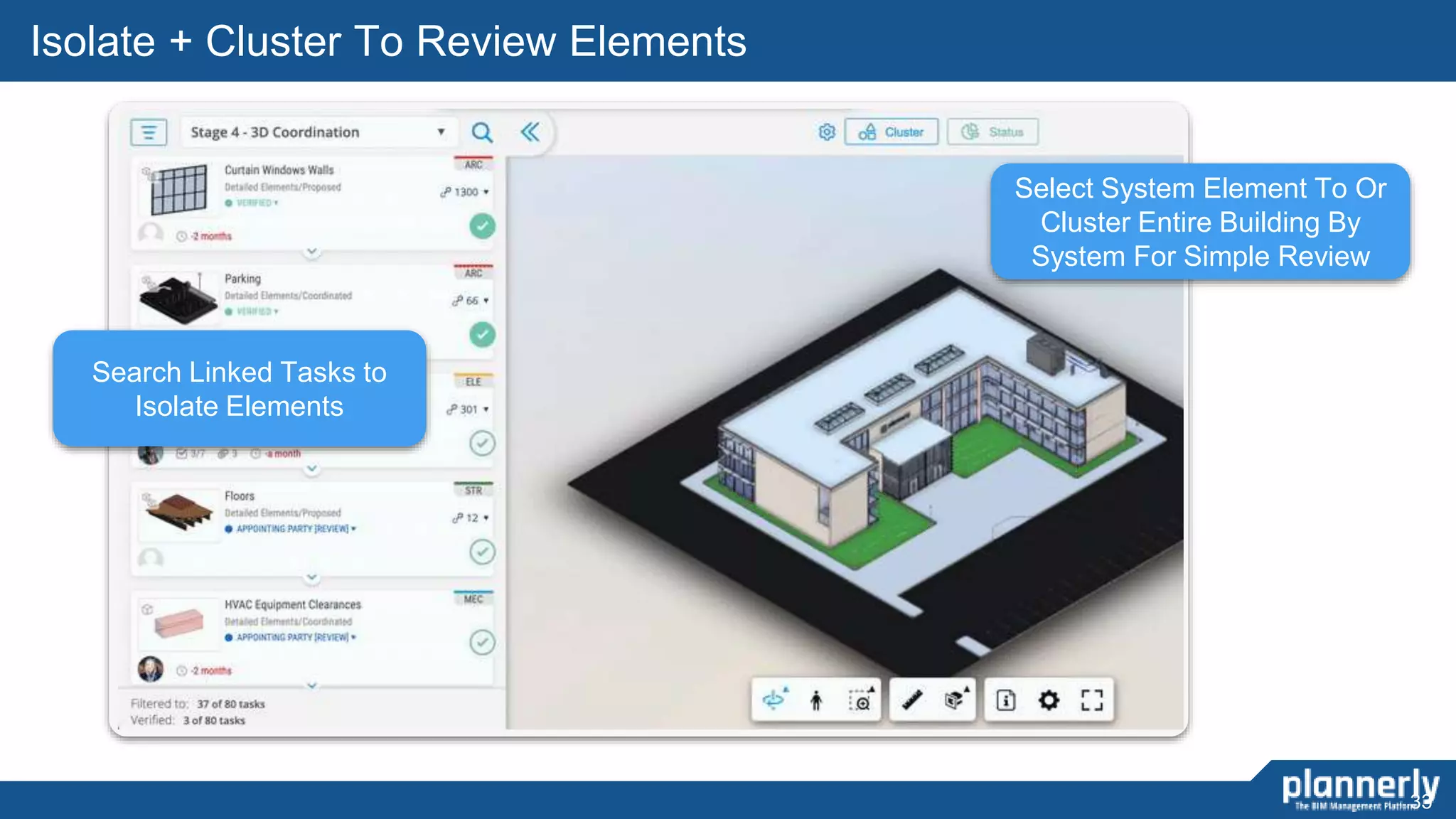This screenshot has width=1456, height=819.
Task: Enter fullscreen viewer mode
Action: pyautogui.click(x=1091, y=701)
